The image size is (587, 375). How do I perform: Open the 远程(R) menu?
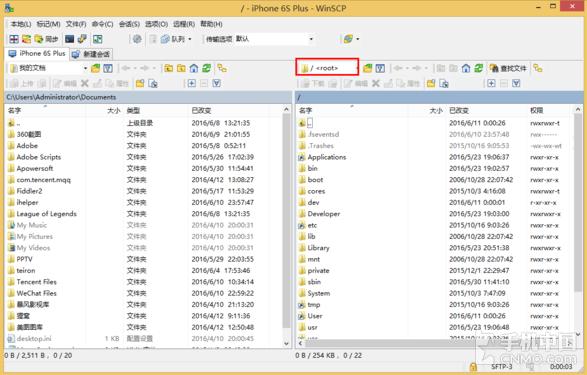click(183, 24)
